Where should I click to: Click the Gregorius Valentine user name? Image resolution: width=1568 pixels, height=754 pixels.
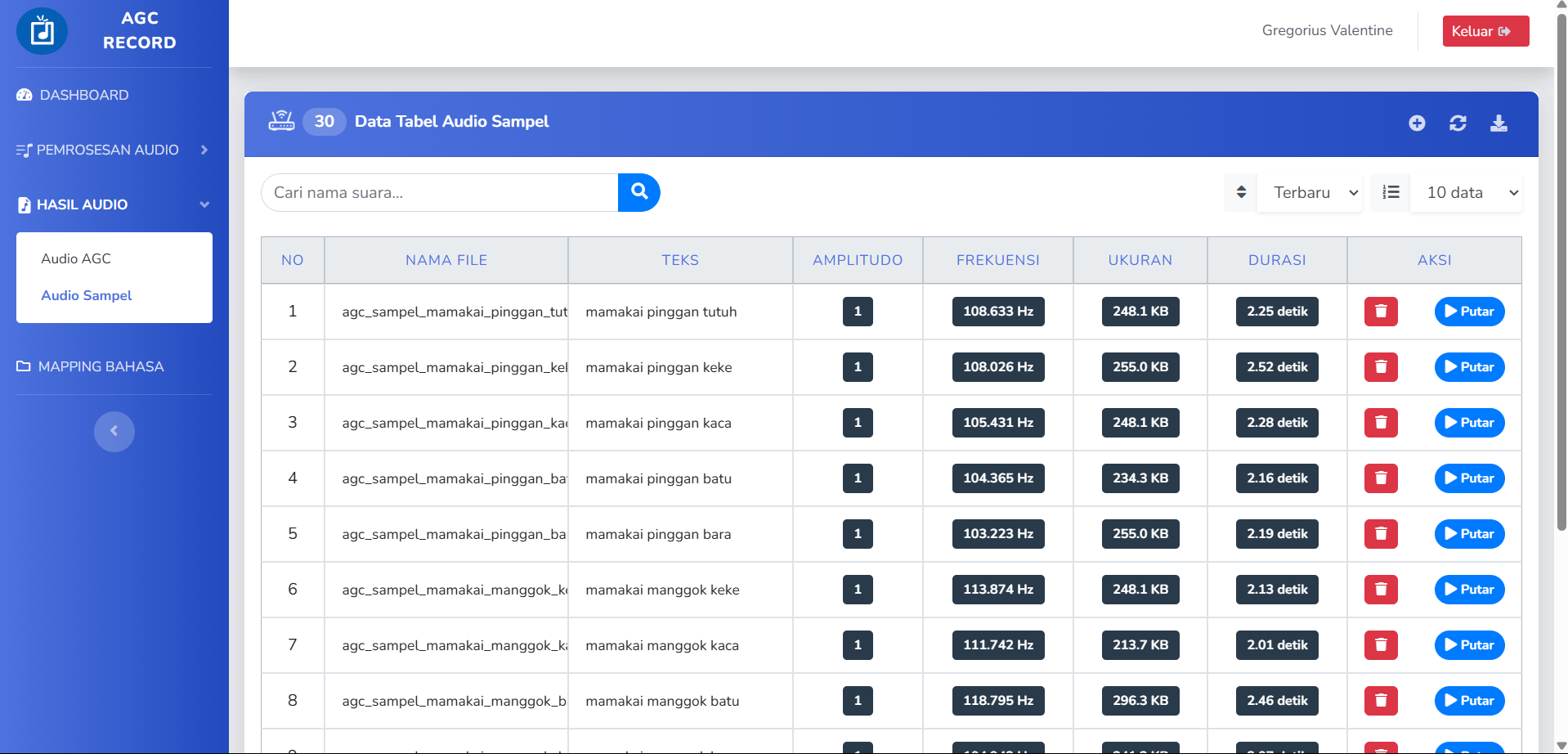pyautogui.click(x=1327, y=30)
